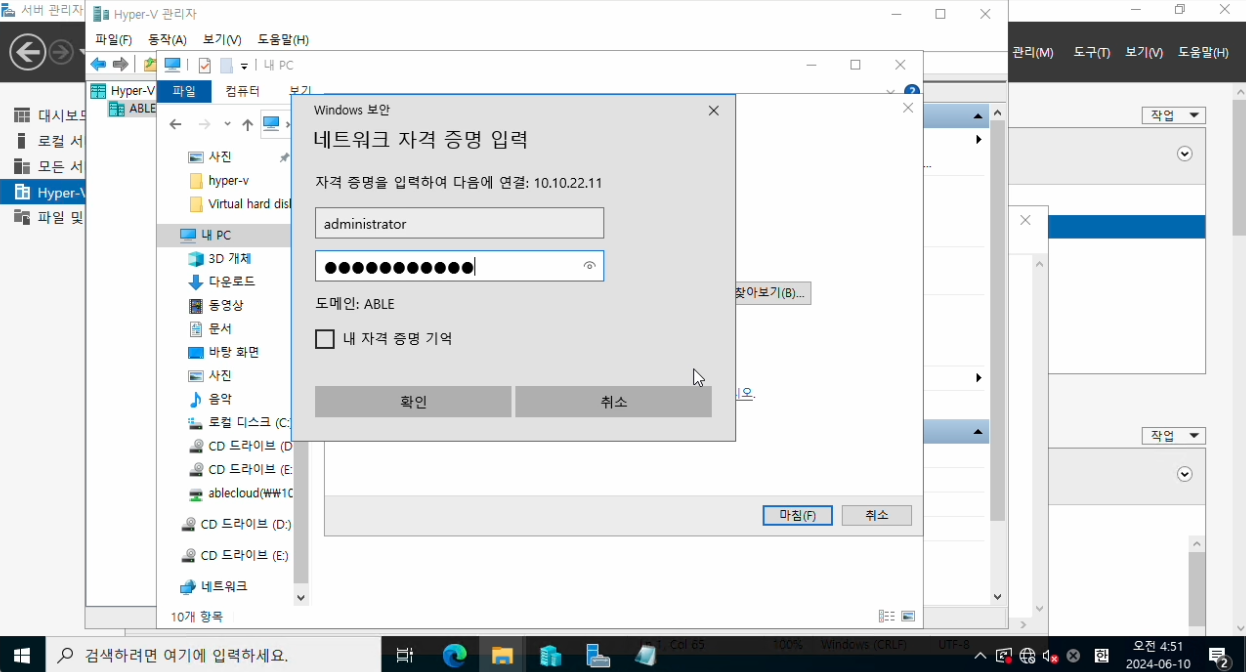Select ablecloud network drive entry
The width and height of the screenshot is (1246, 672).
click(x=240, y=493)
